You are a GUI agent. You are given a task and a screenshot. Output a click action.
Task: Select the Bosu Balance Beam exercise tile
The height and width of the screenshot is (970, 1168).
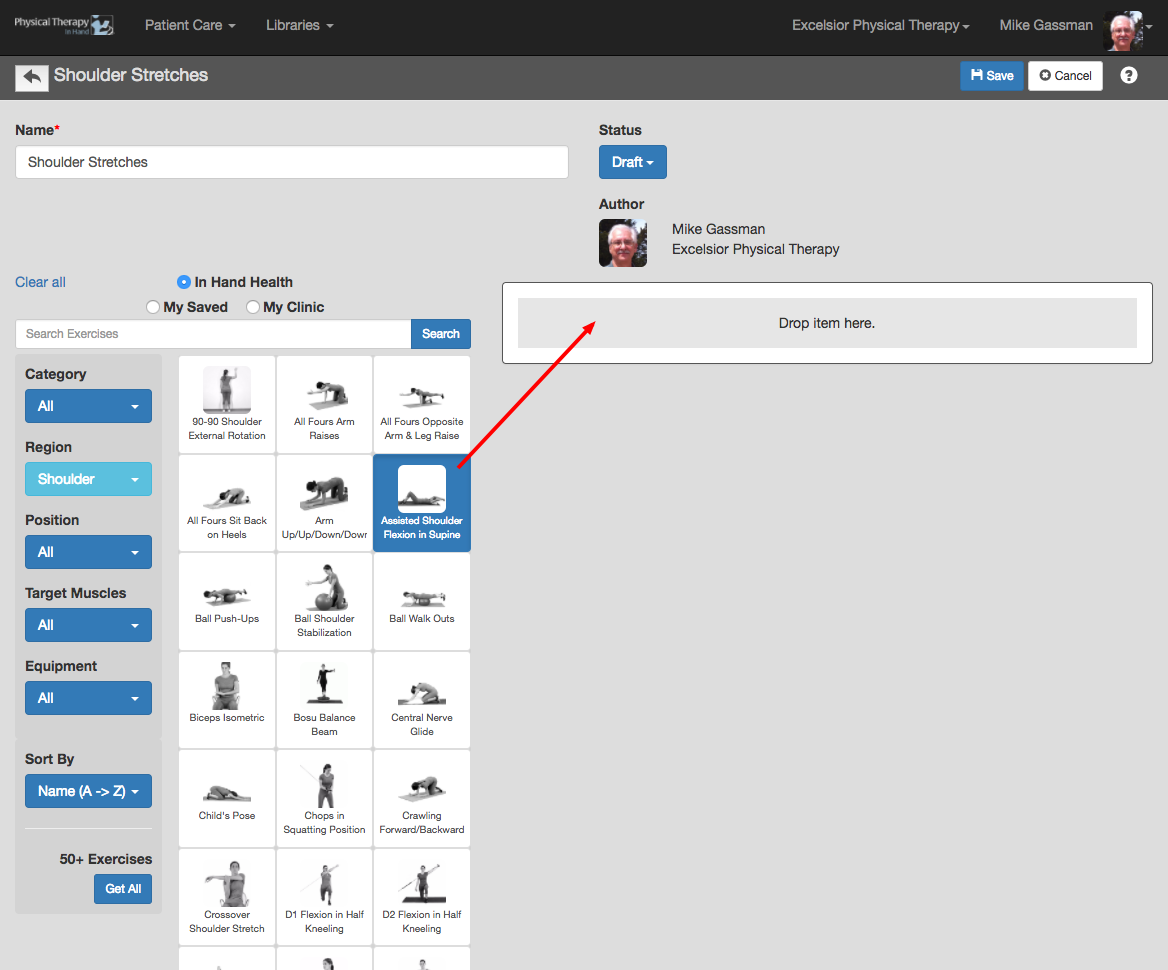tap(323, 699)
